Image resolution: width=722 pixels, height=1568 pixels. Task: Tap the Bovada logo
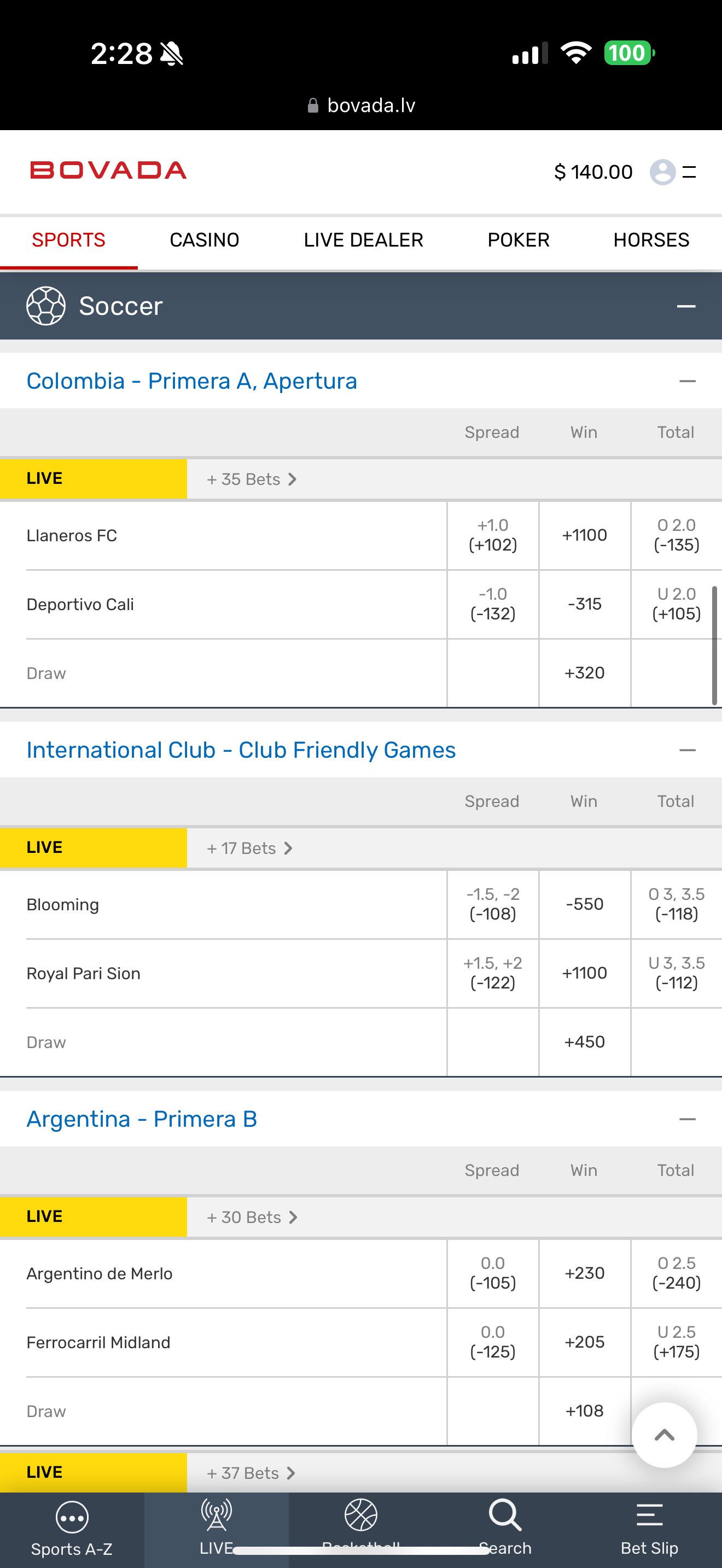tap(108, 171)
